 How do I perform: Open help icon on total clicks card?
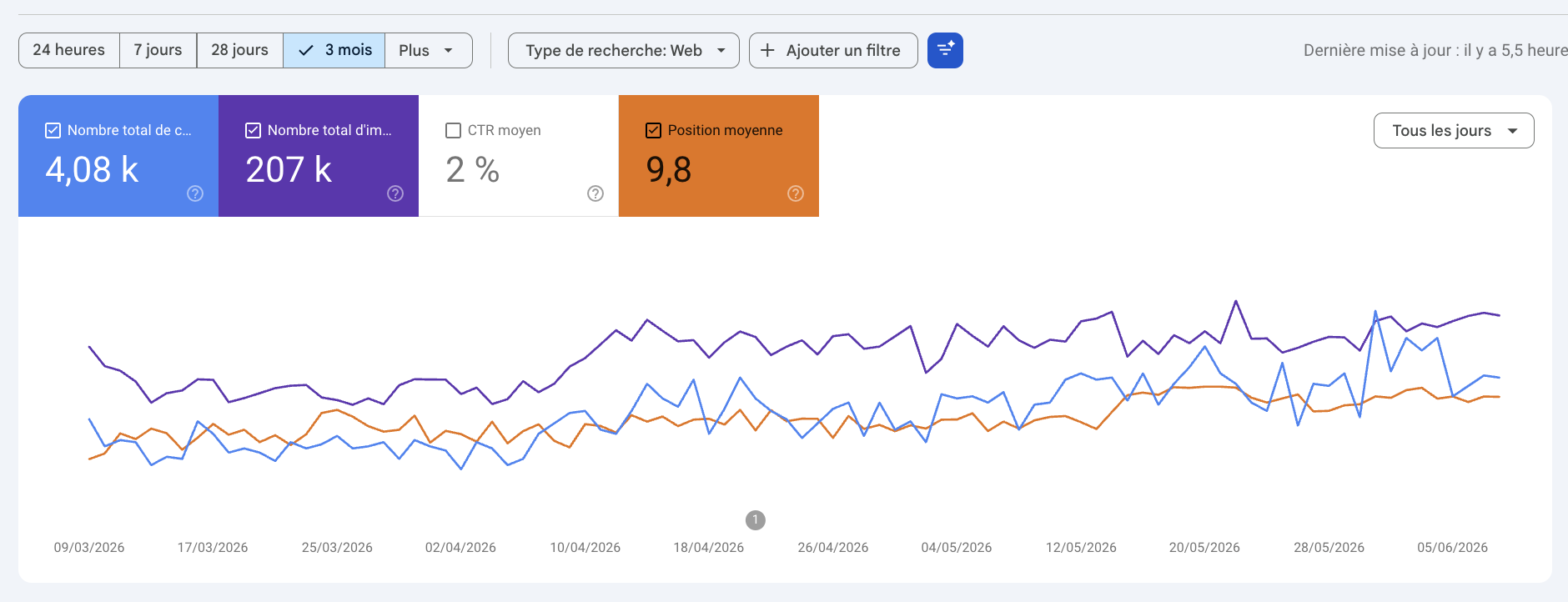click(195, 193)
